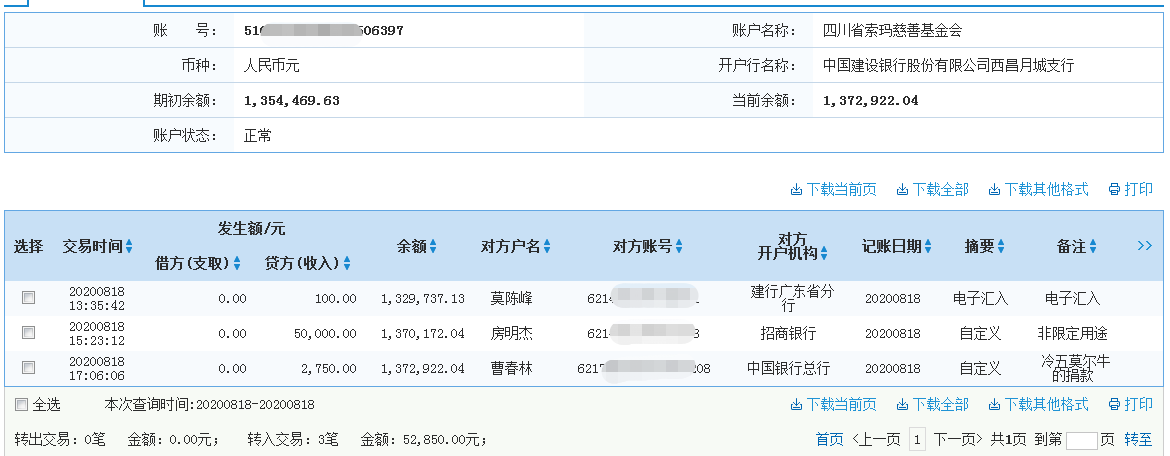Click bottom 下载全部 link
The height and width of the screenshot is (456, 1170).
[x=932, y=405]
